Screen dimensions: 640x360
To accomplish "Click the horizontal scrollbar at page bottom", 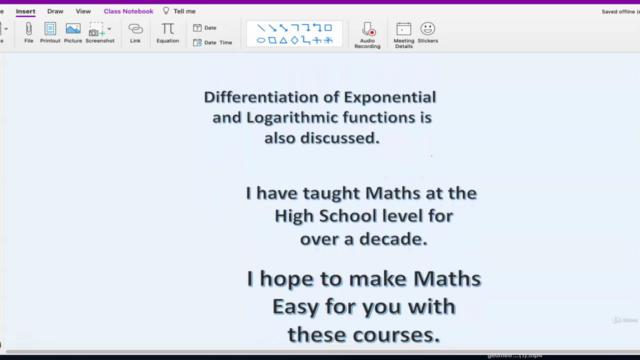I will (322, 351).
